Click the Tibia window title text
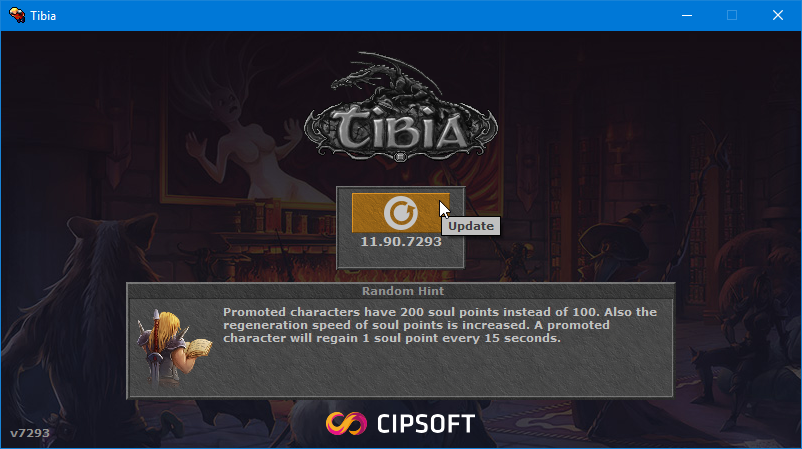 [x=43, y=16]
